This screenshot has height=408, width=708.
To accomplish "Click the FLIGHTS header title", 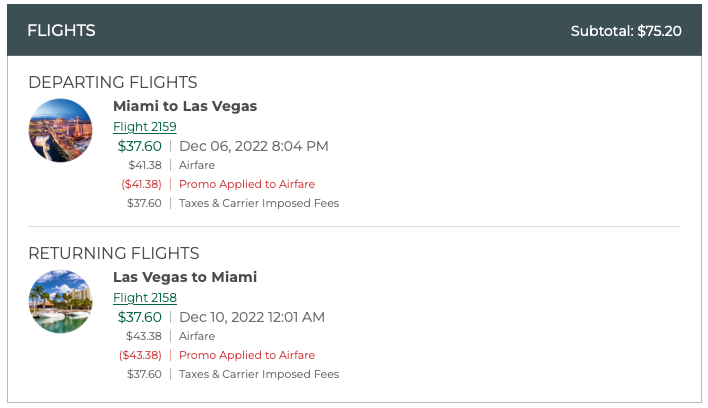I will (x=61, y=30).
